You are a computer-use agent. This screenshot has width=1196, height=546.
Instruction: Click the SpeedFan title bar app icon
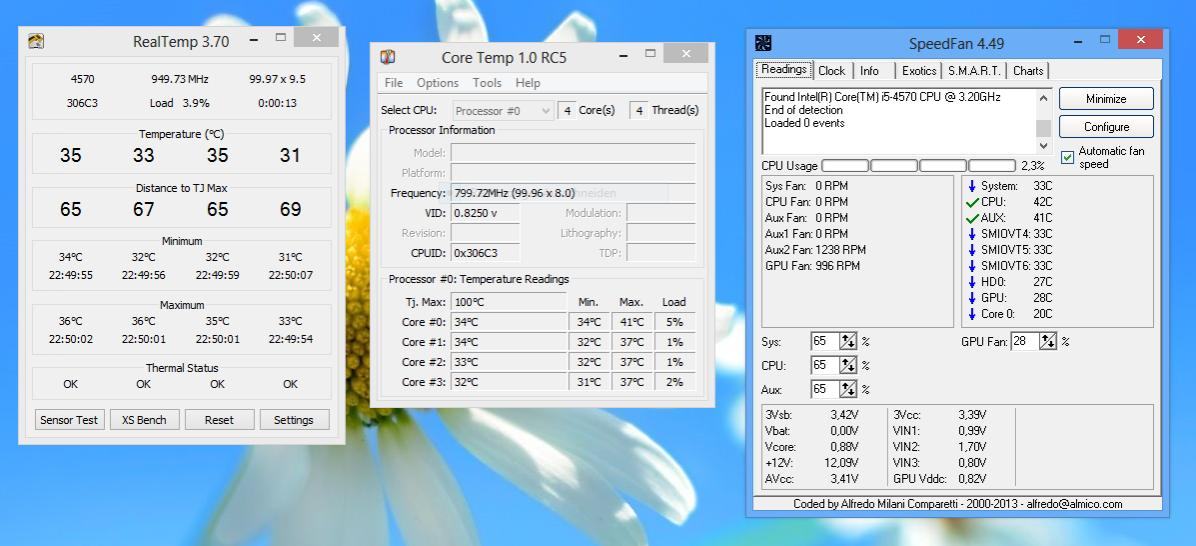click(x=764, y=43)
